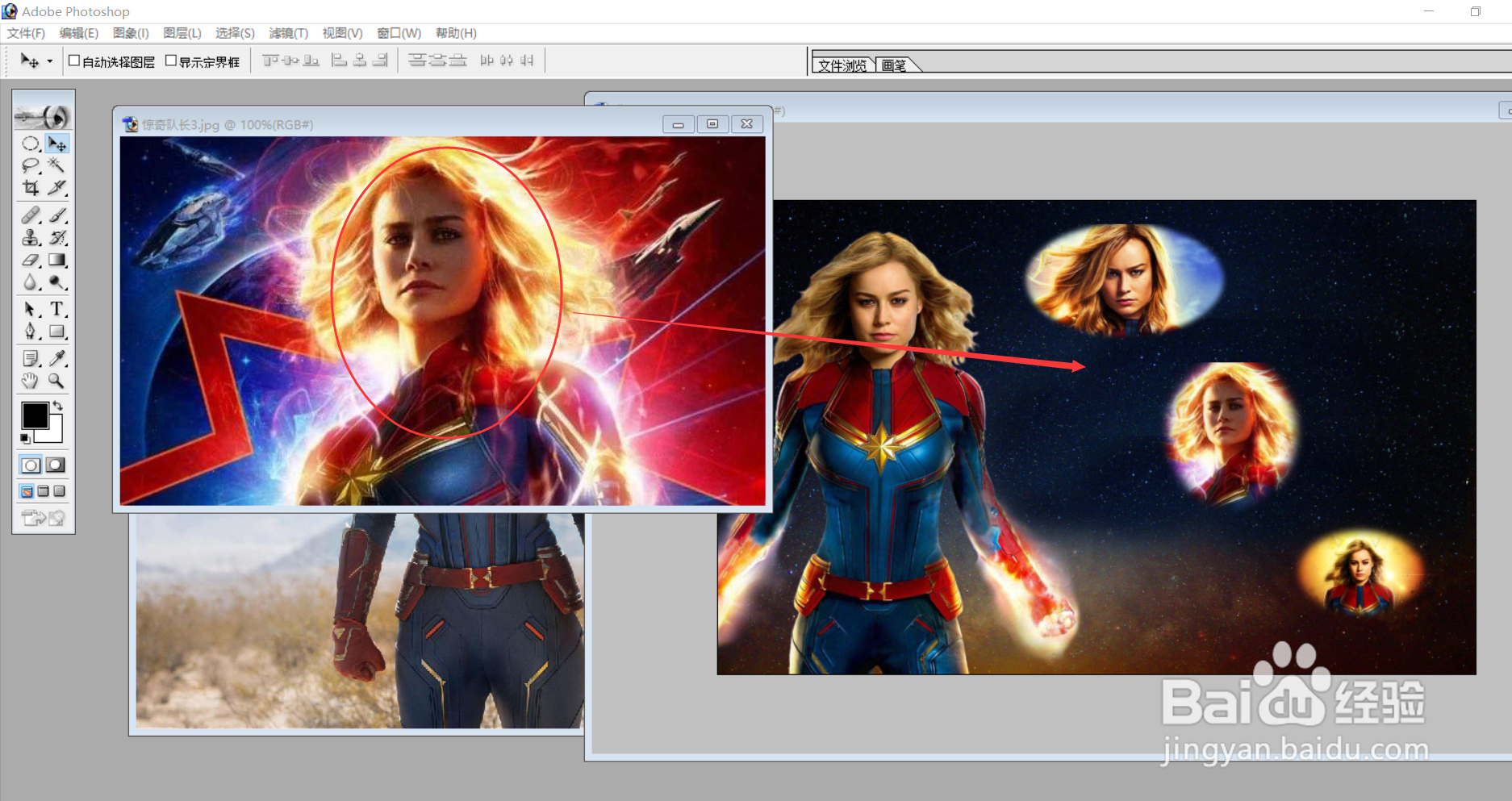Select the Crop tool

pos(31,188)
